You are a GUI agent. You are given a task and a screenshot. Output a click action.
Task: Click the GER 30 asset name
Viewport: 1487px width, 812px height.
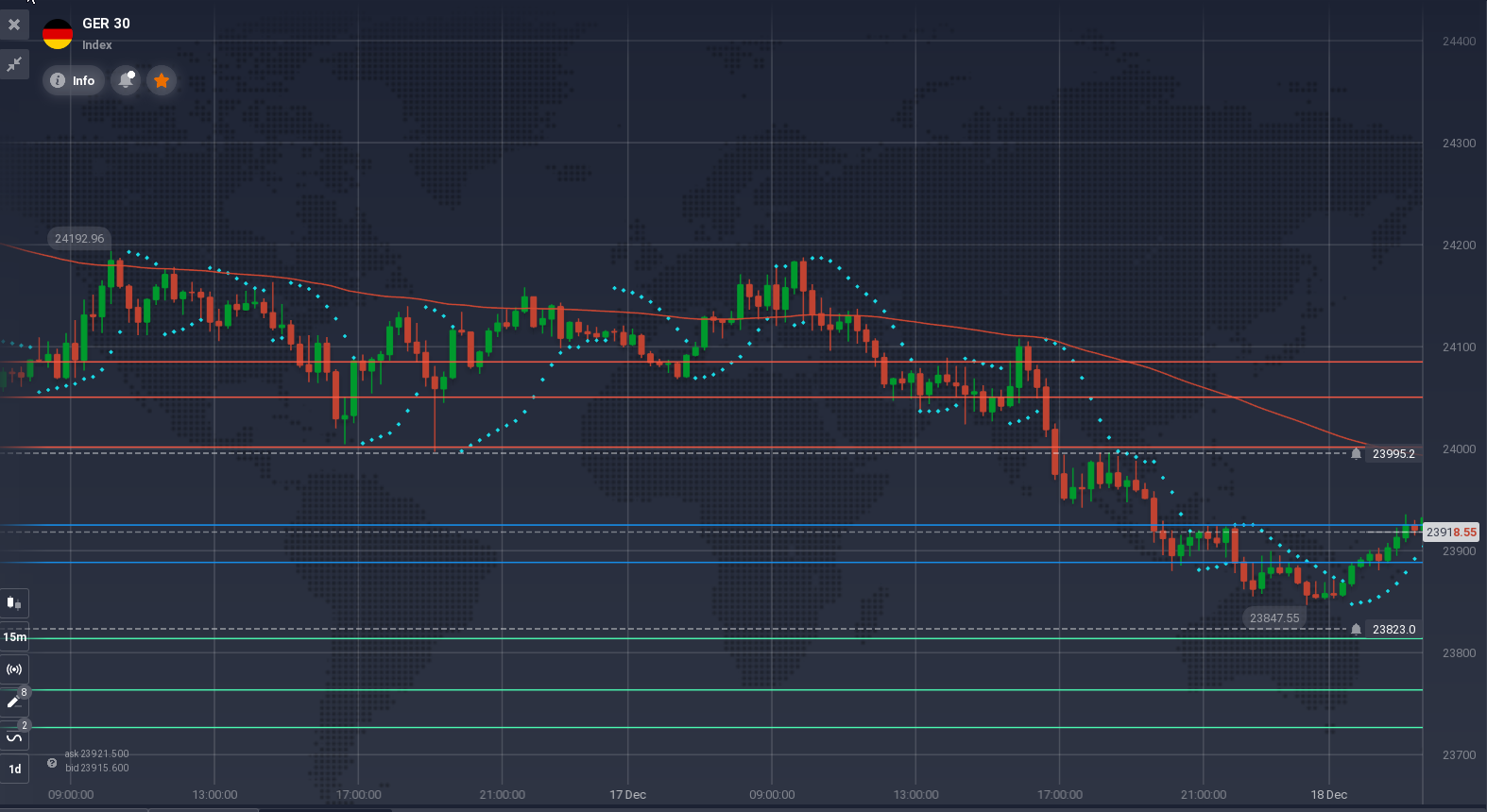coord(106,24)
